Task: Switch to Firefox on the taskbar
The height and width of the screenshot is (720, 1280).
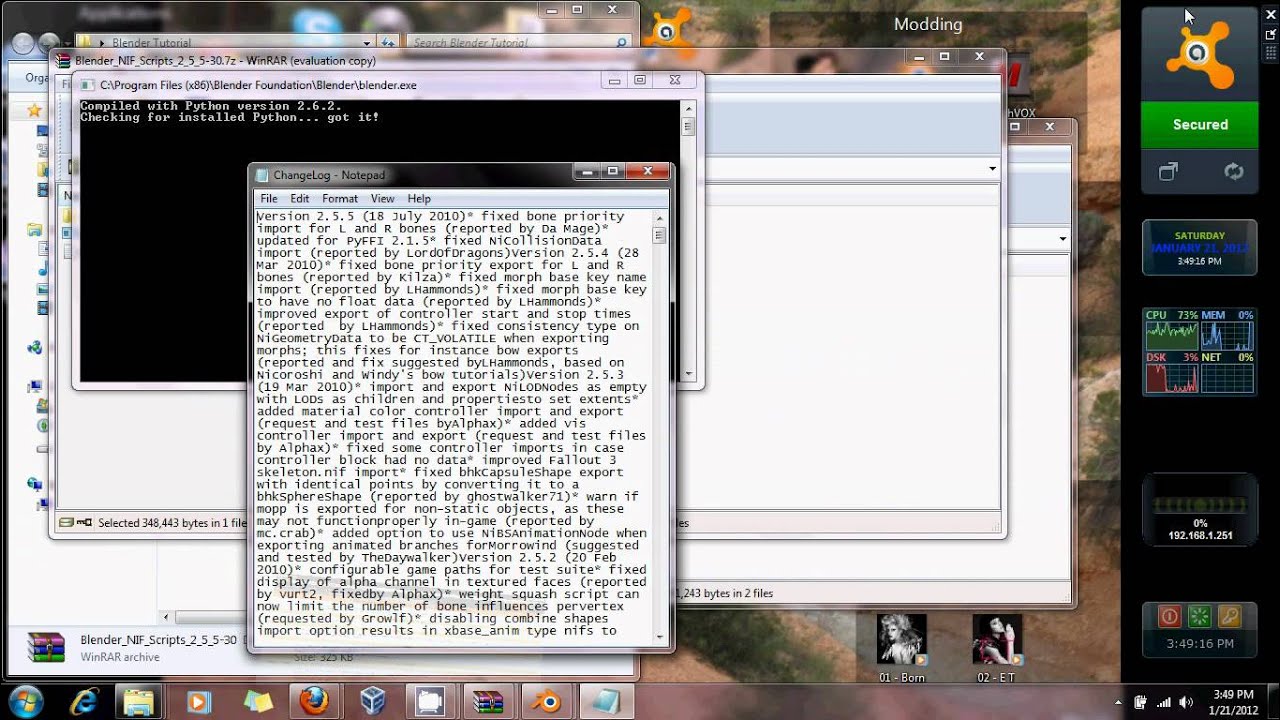Action: (314, 701)
